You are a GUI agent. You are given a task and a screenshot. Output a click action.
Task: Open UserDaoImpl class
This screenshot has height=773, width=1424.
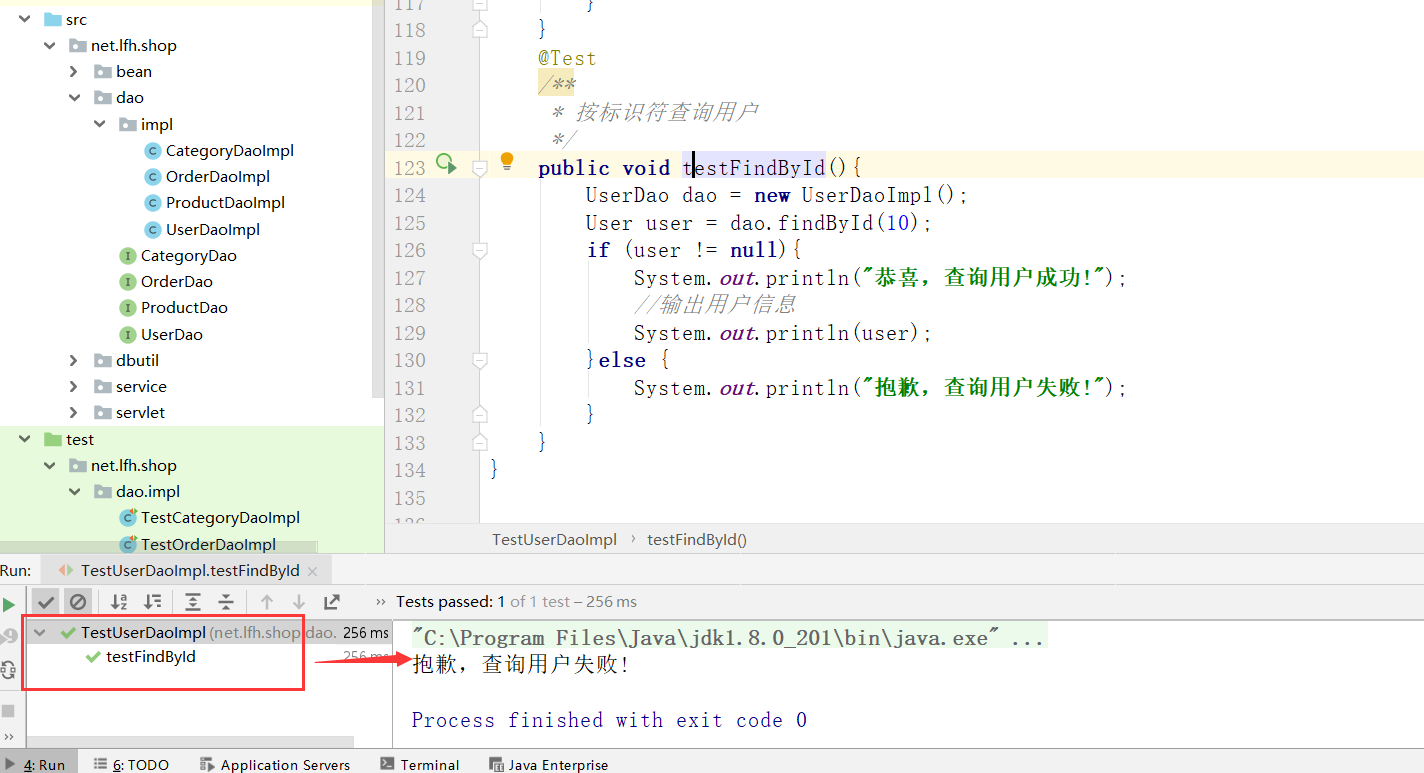coord(213,229)
